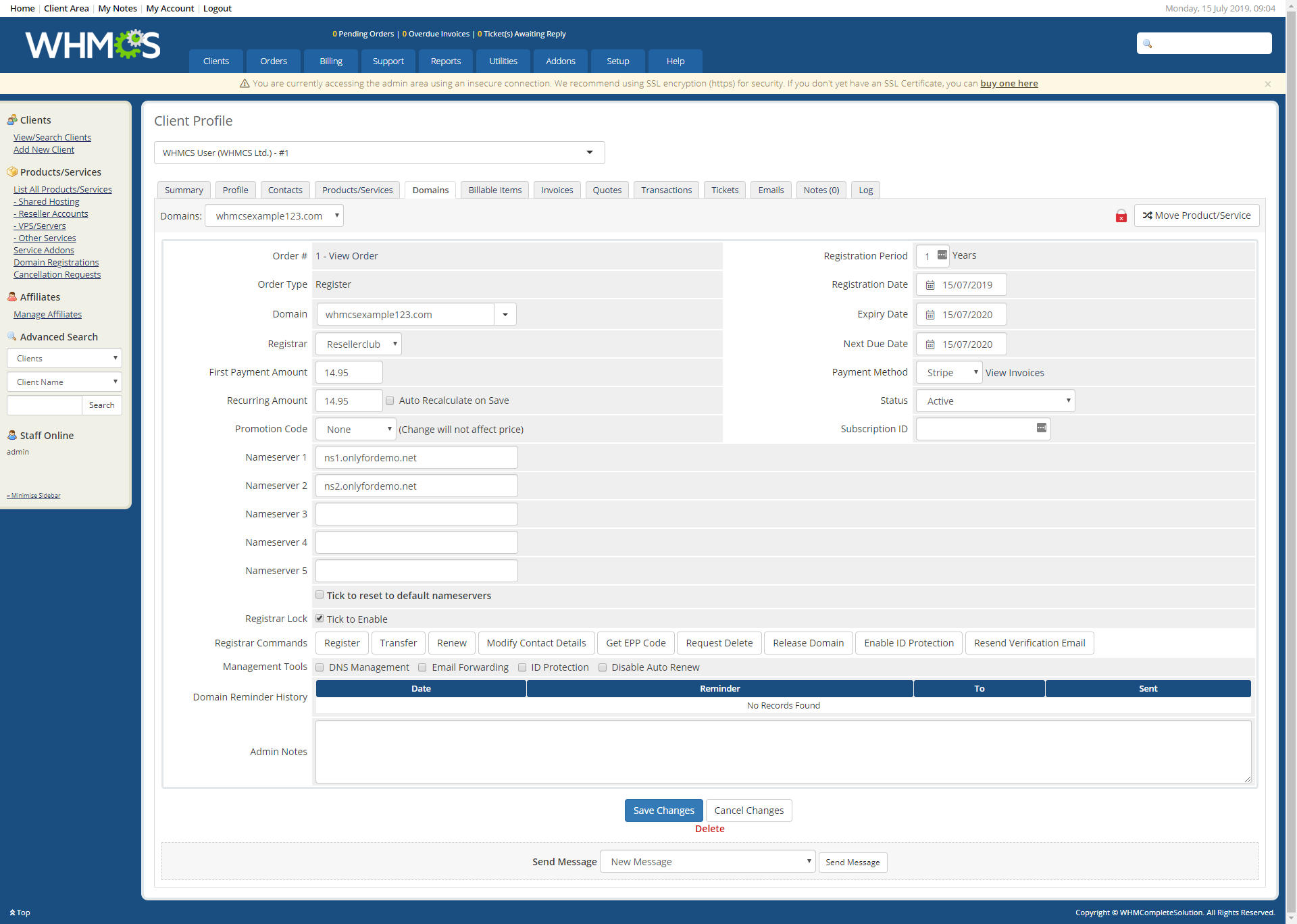Open the Send Message template dropdown
The image size is (1297, 924).
pyautogui.click(x=708, y=862)
